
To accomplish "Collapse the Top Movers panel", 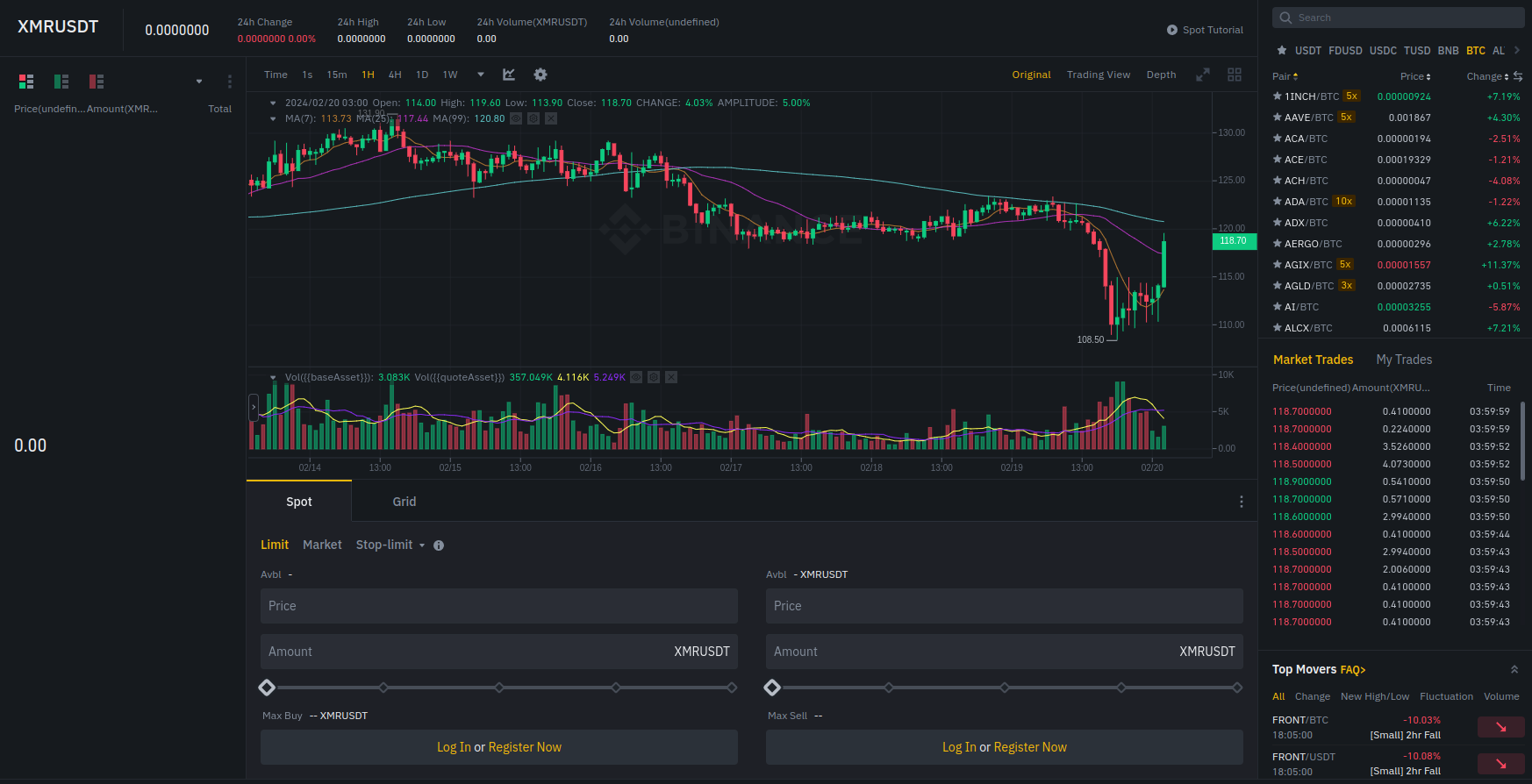I will point(1514,669).
